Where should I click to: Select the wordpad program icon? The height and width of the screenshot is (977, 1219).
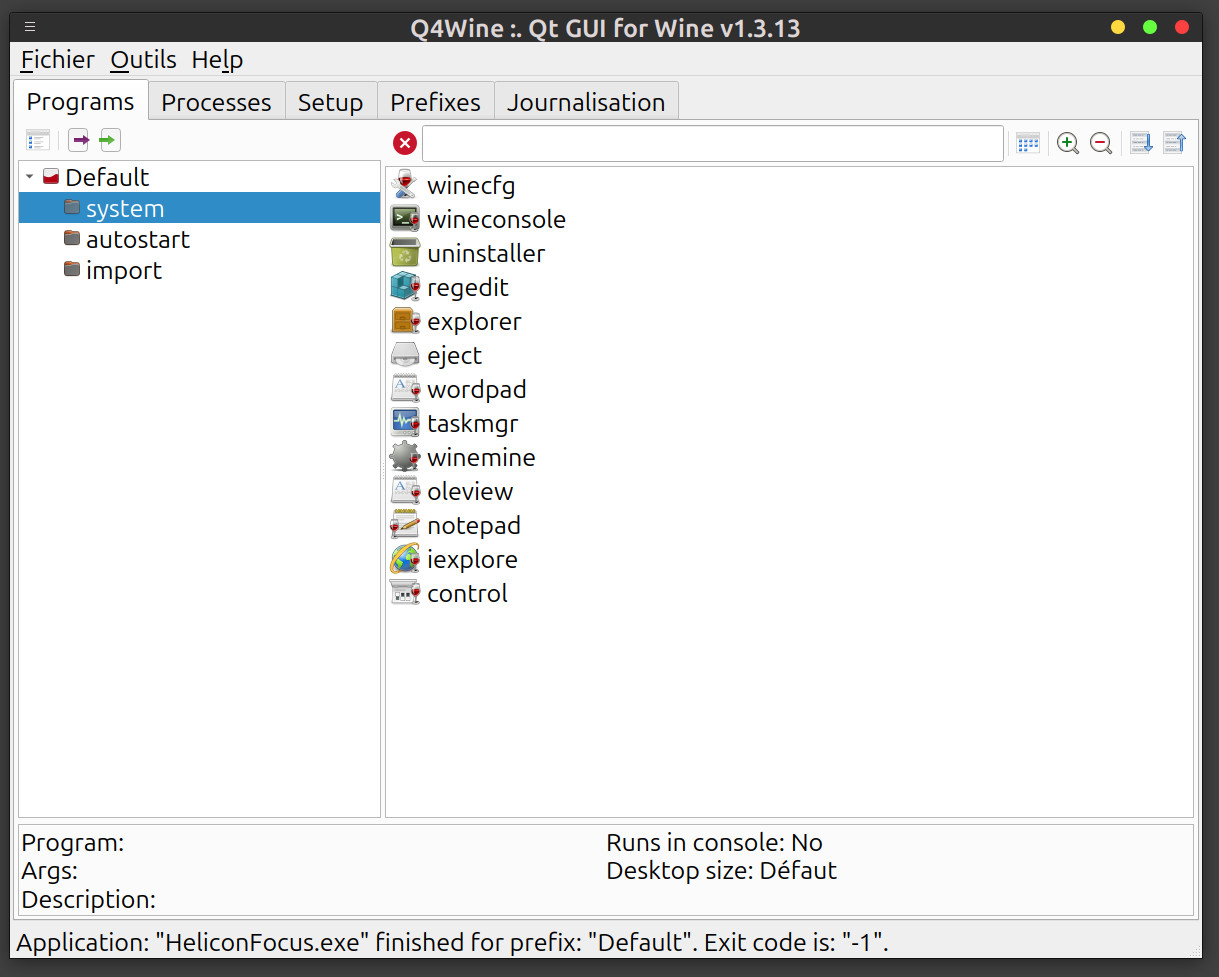coord(404,389)
